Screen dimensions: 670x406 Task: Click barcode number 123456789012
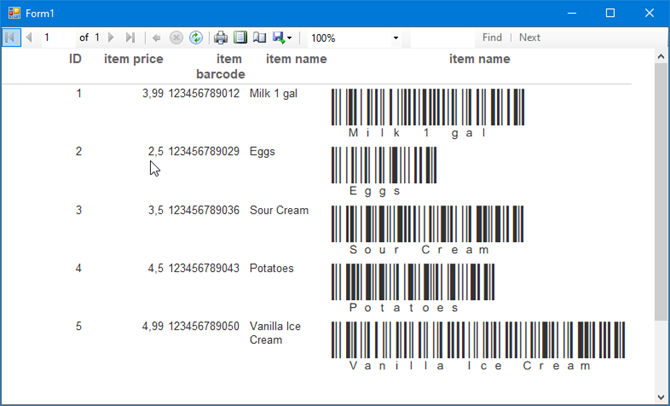coord(204,94)
